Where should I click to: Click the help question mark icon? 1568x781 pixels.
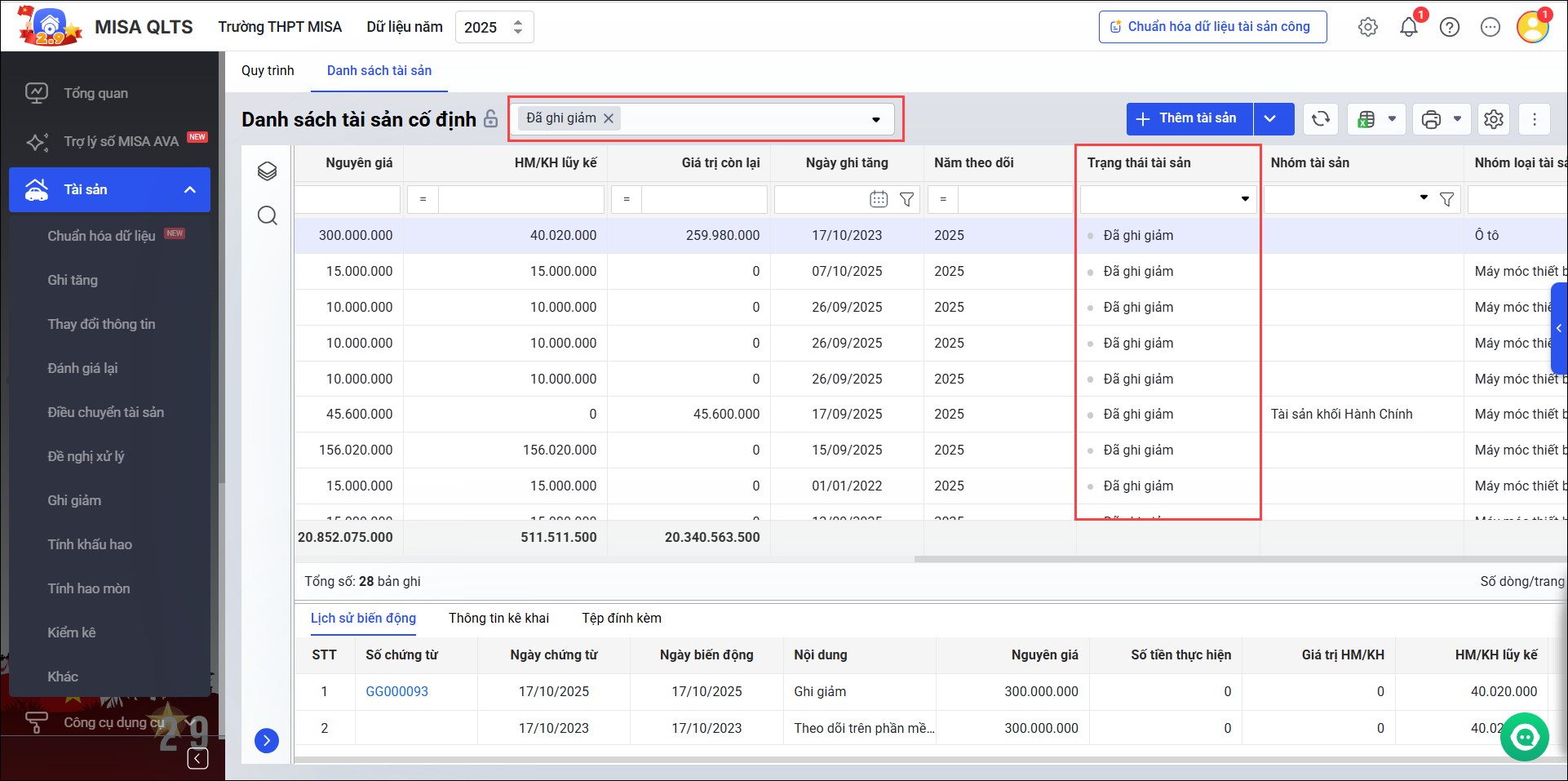1450,27
